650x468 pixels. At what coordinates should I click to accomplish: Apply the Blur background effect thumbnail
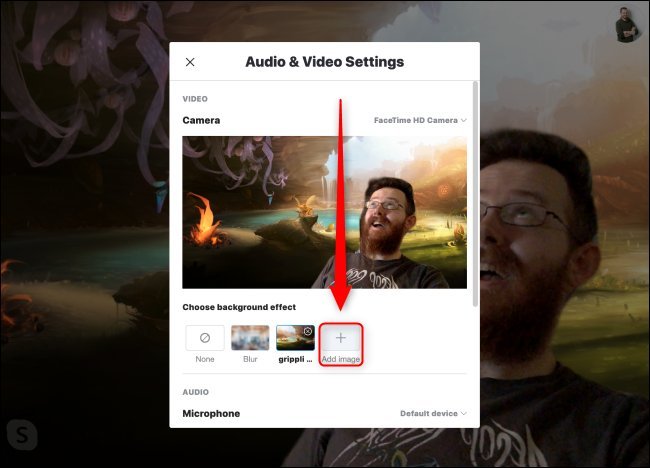click(x=250, y=338)
